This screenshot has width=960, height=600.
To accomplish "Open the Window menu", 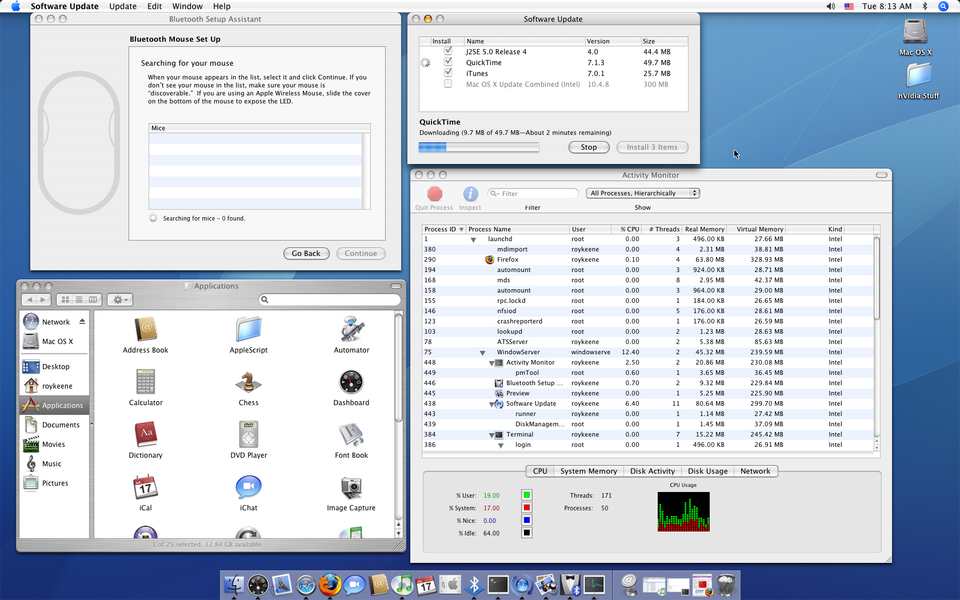I will (x=187, y=6).
